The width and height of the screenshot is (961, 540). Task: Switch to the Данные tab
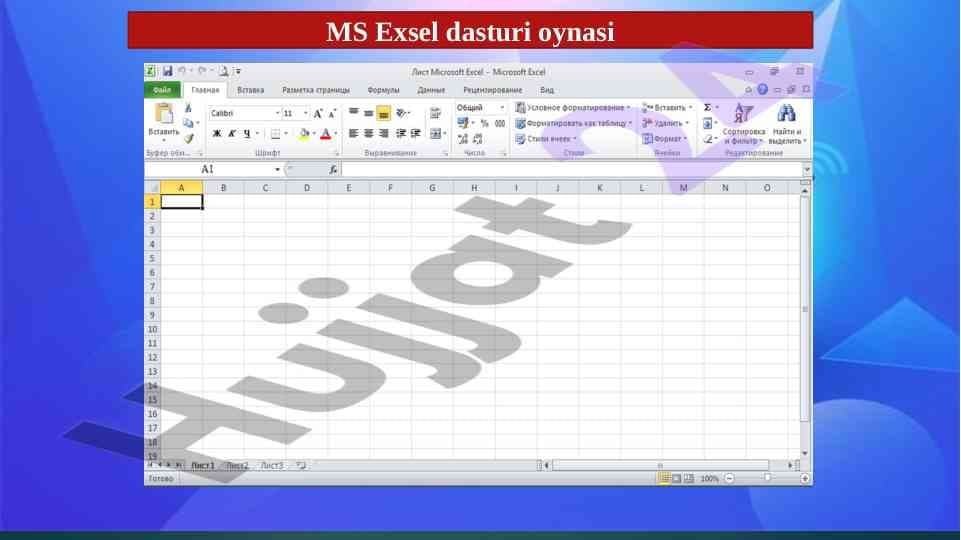click(431, 89)
